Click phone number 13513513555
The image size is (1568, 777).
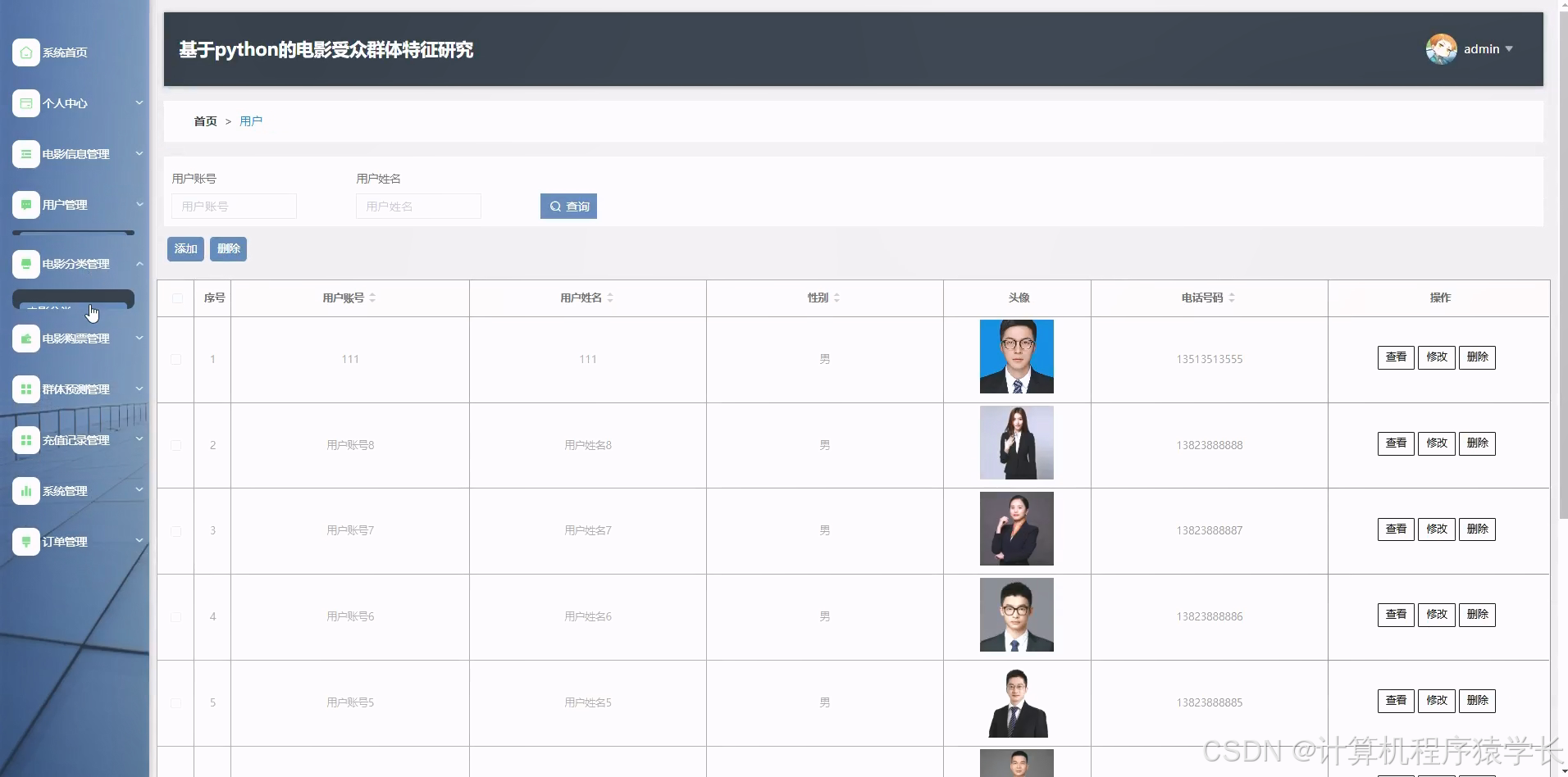(1210, 359)
